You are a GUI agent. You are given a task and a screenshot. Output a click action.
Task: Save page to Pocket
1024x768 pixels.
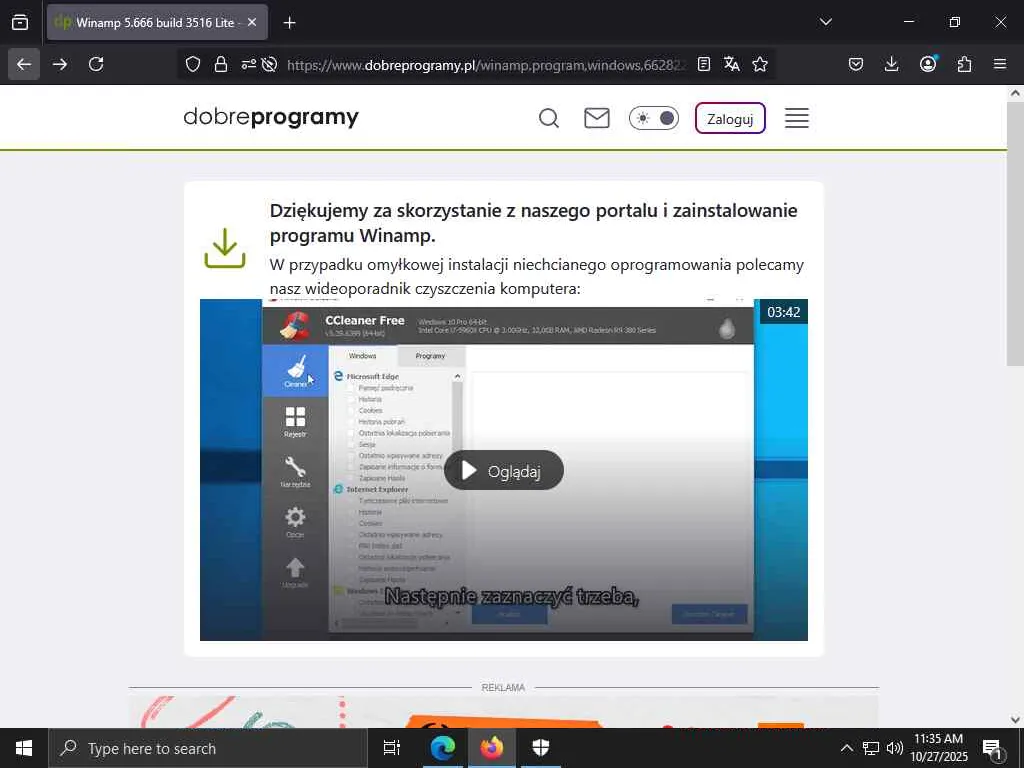856,64
